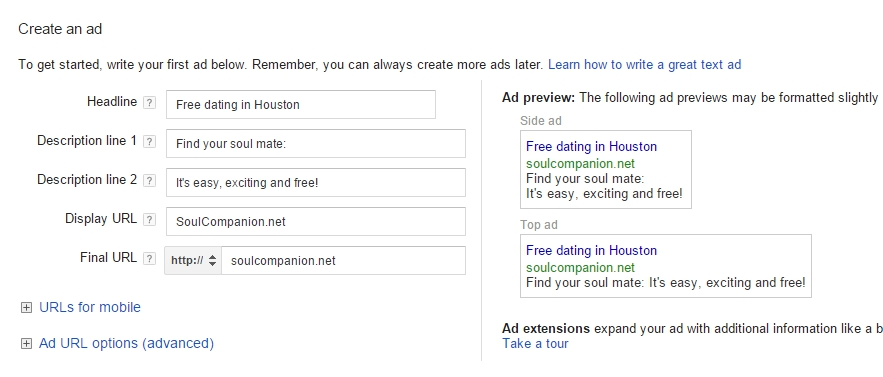Select the Side ad preview headline
This screenshot has height=377, width=883.
[x=591, y=147]
